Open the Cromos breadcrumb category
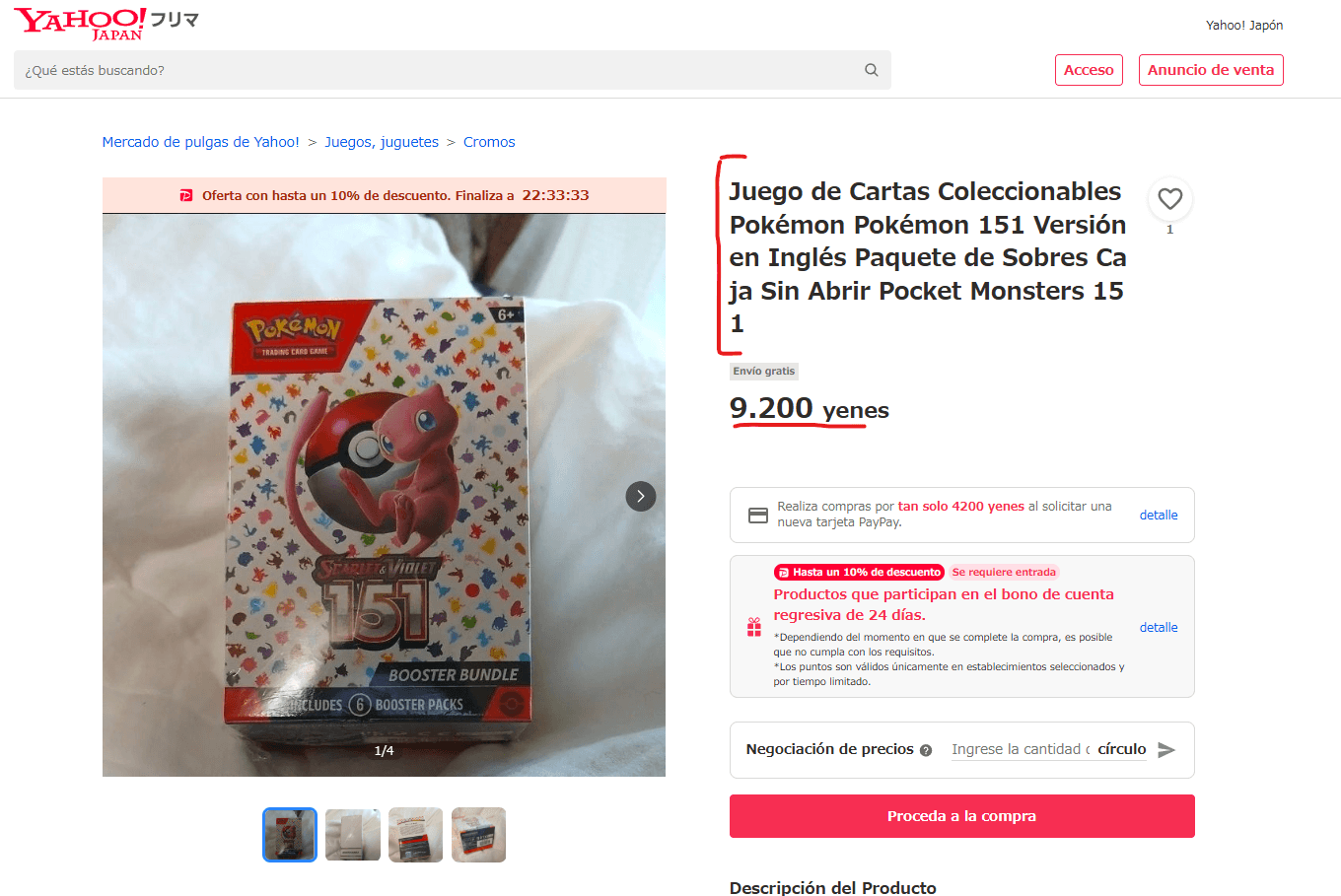The width and height of the screenshot is (1341, 896). pos(489,142)
